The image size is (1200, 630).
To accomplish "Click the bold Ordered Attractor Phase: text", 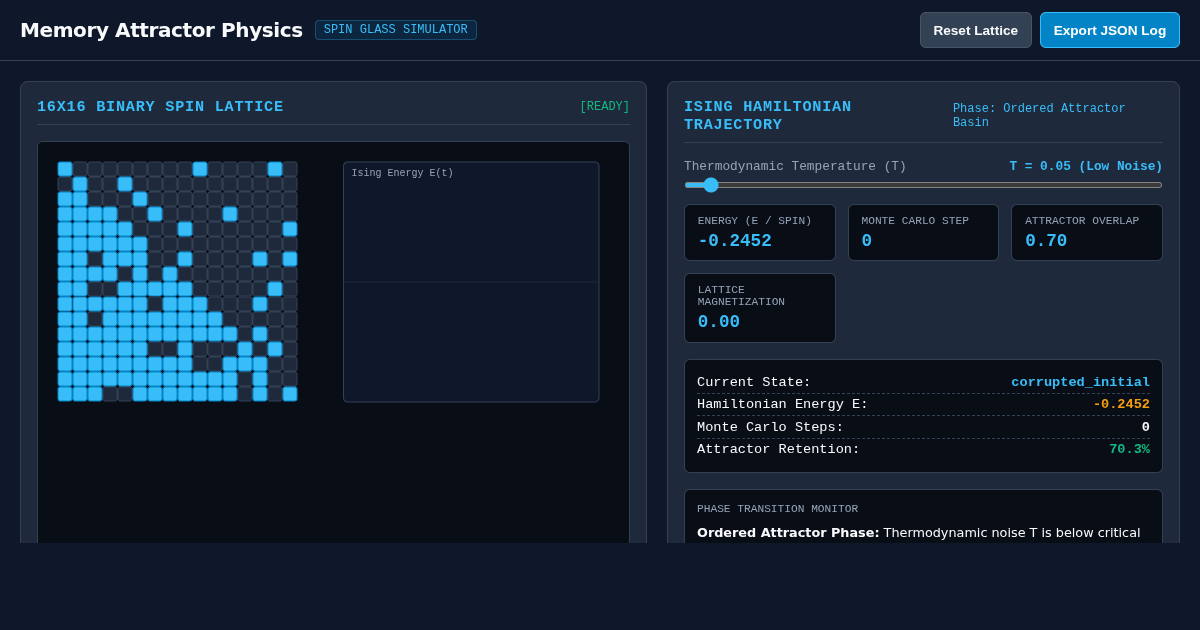I will pyautogui.click(x=788, y=532).
